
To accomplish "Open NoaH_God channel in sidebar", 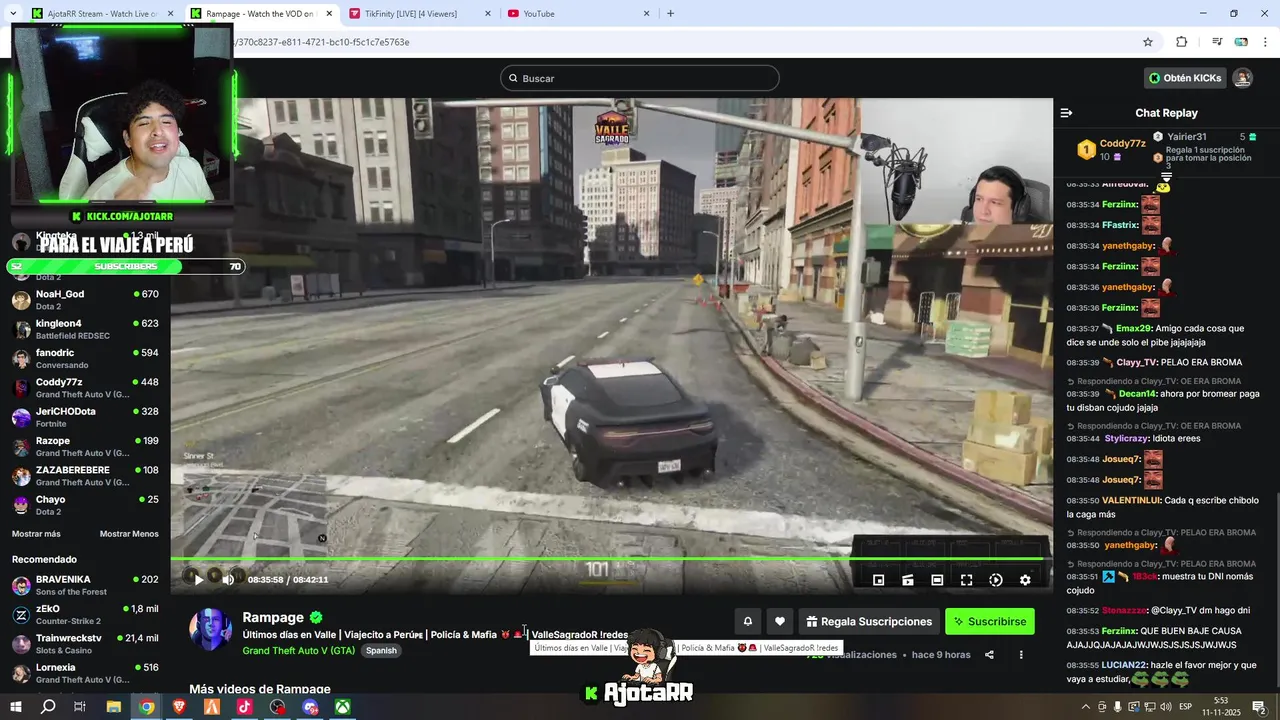I will point(85,300).
